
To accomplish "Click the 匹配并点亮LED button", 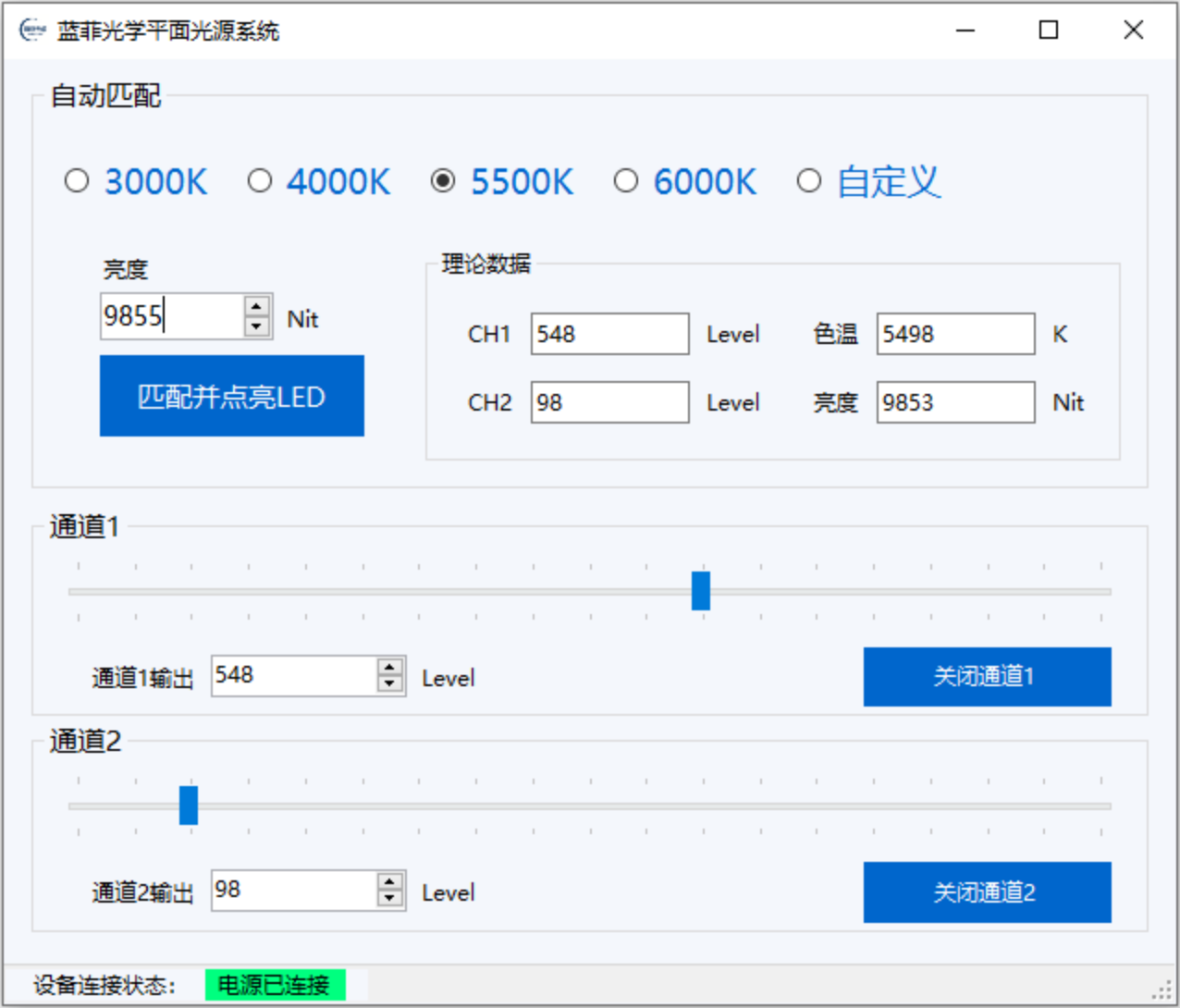I will (231, 396).
